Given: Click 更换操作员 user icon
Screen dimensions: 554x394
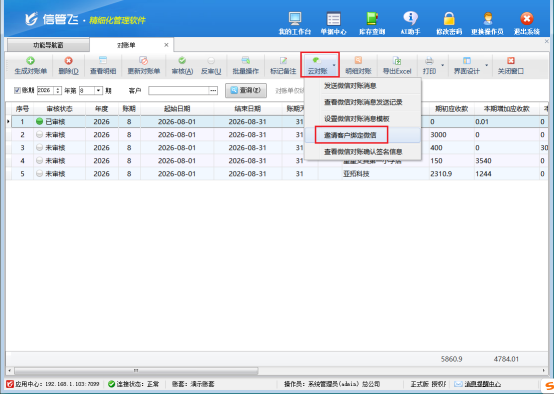Looking at the screenshot, I should pyautogui.click(x=488, y=18).
